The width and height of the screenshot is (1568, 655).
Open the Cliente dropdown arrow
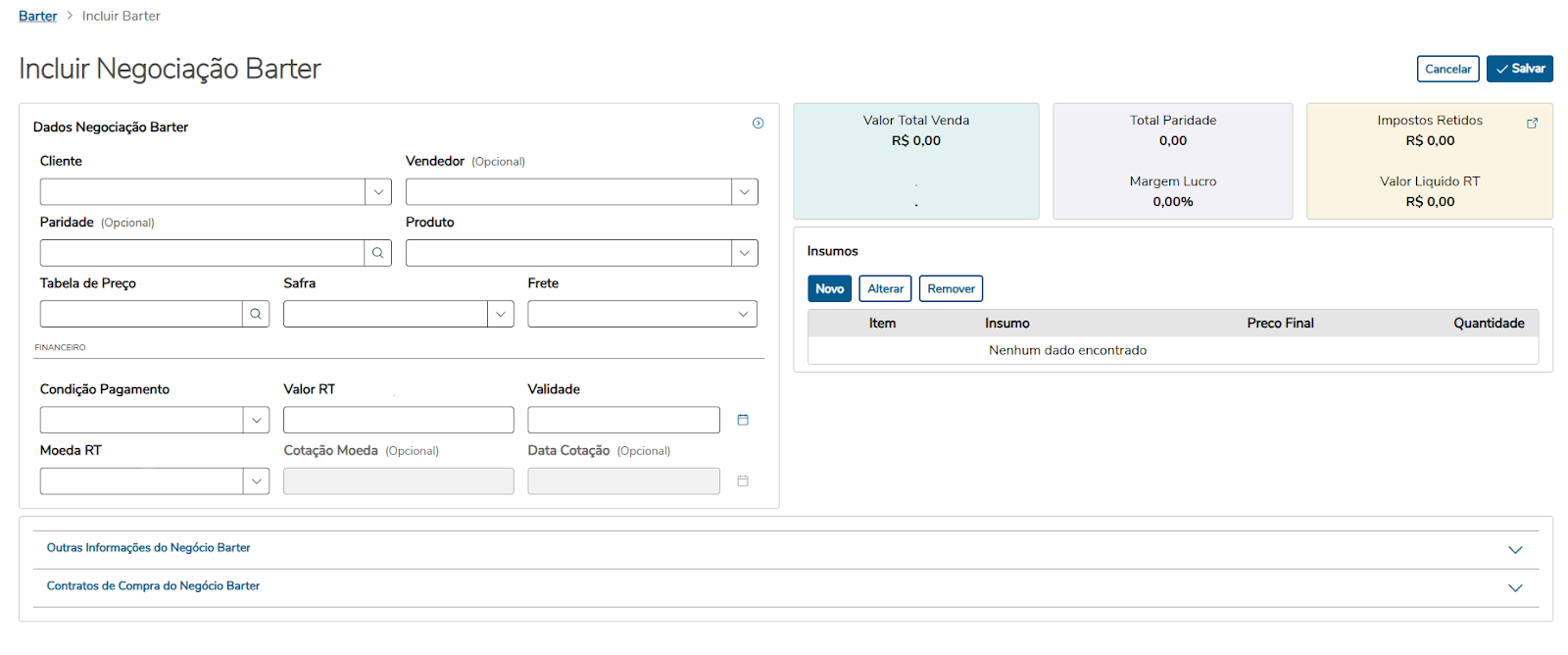[378, 192]
